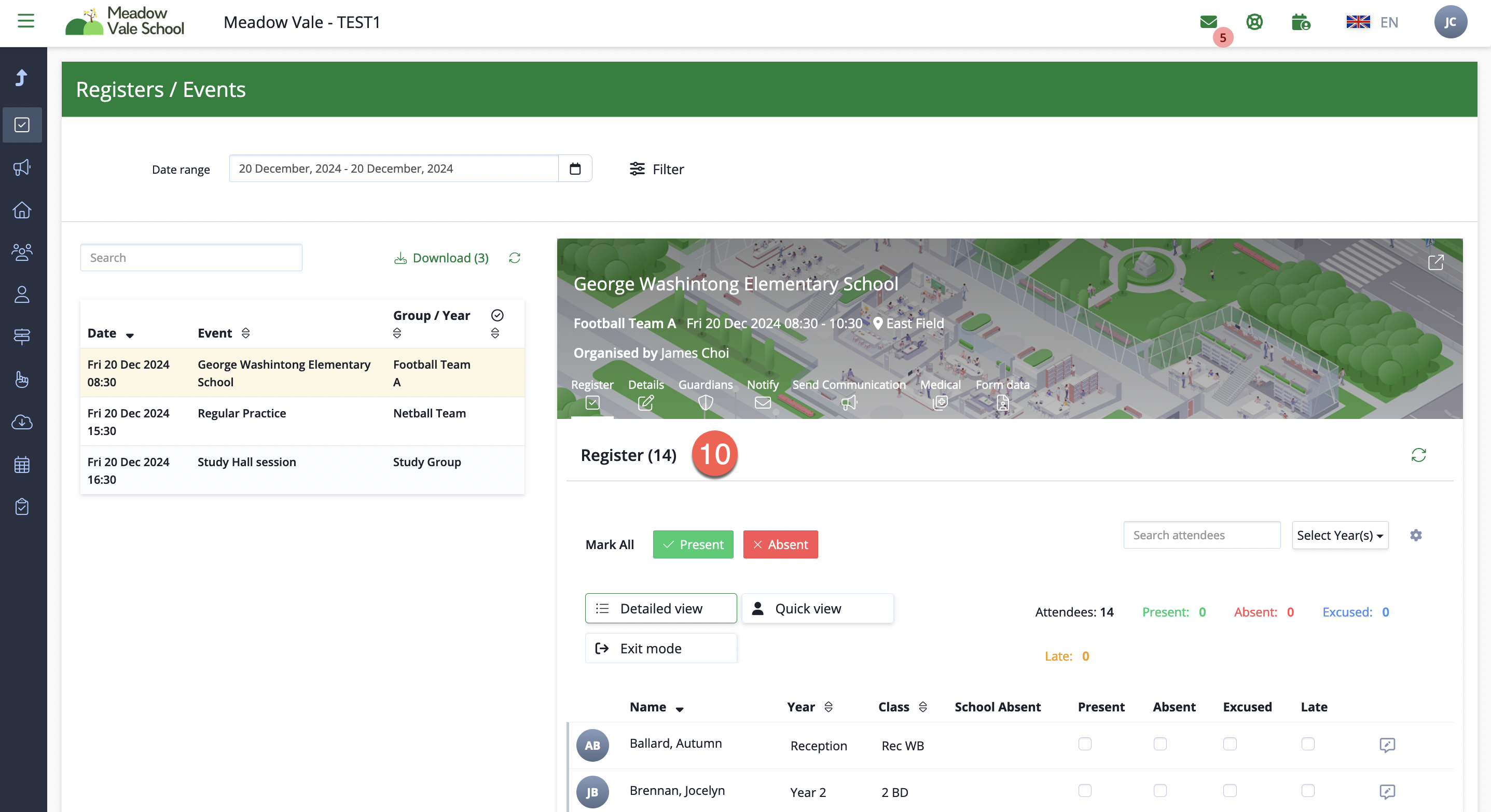Image resolution: width=1491 pixels, height=812 pixels.
Task: Tick Absent checkbox for Brennan, Jocelyn
Action: (x=1160, y=791)
